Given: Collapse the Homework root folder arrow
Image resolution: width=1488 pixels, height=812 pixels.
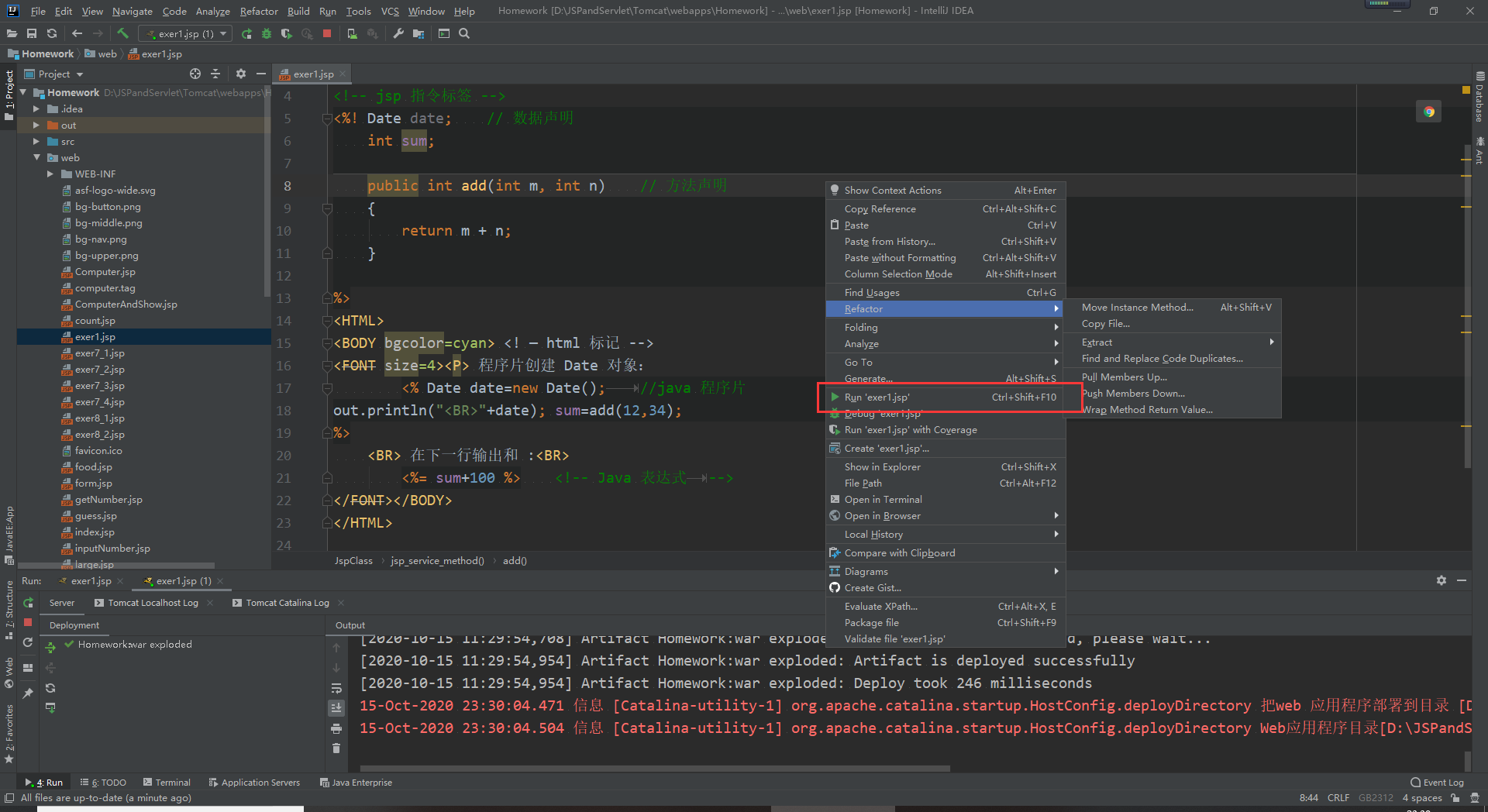Looking at the screenshot, I should pos(23,92).
